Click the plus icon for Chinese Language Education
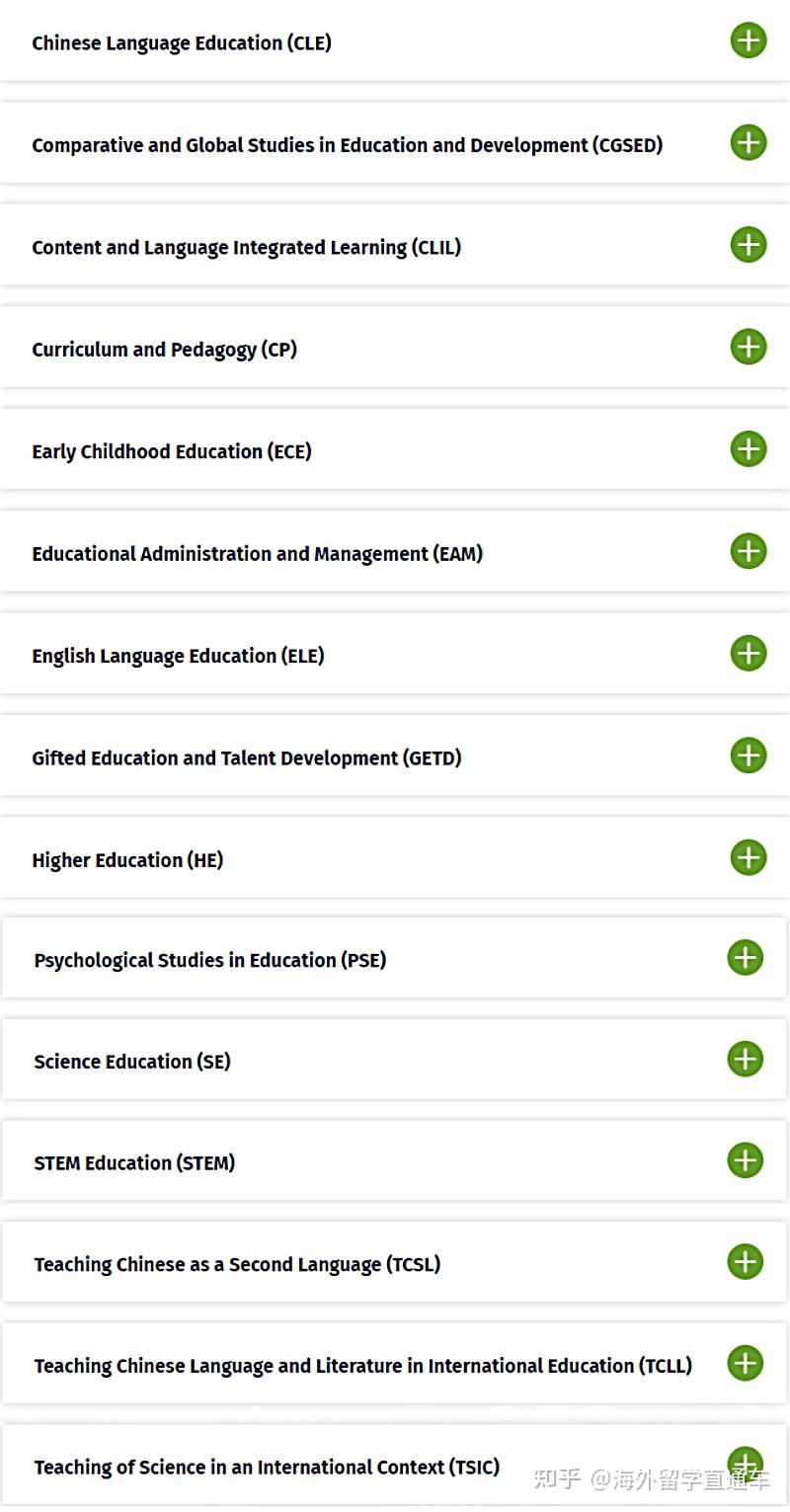Viewport: 790px width, 1512px height. [748, 40]
